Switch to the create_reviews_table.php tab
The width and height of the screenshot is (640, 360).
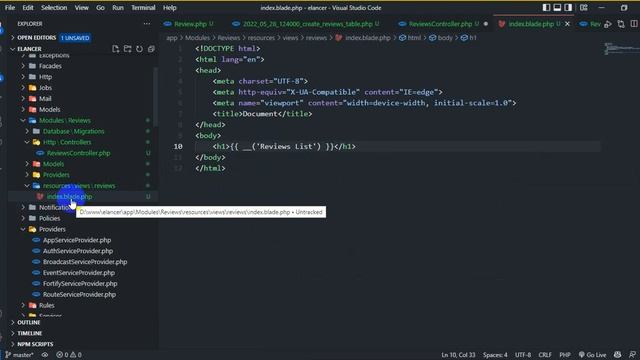pyautogui.click(x=307, y=24)
